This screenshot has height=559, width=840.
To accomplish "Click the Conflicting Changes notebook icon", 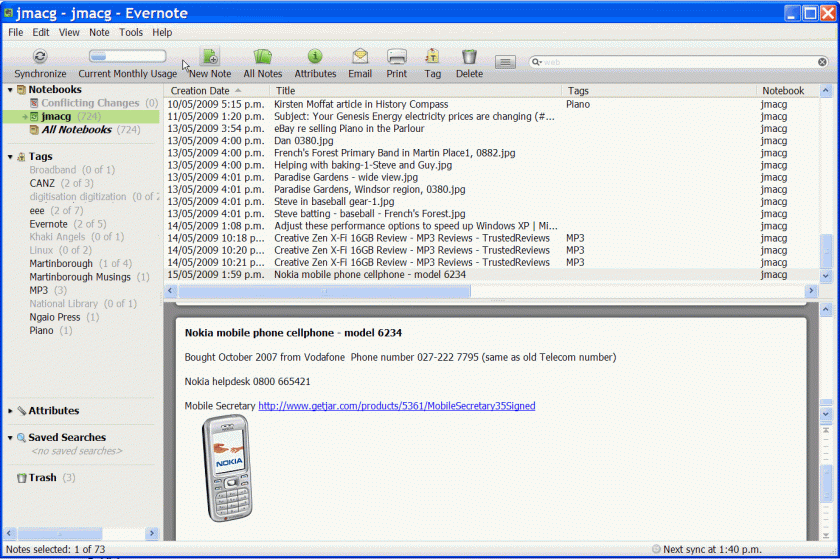I will click(34, 103).
